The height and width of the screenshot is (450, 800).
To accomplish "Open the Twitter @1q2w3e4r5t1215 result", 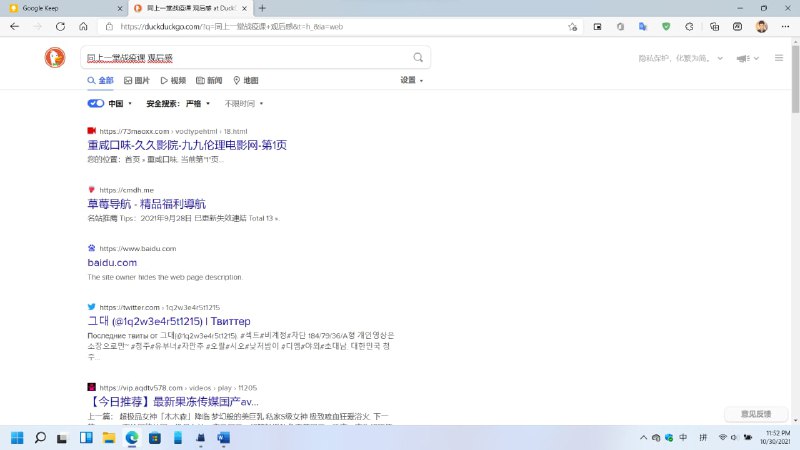I will 169,321.
